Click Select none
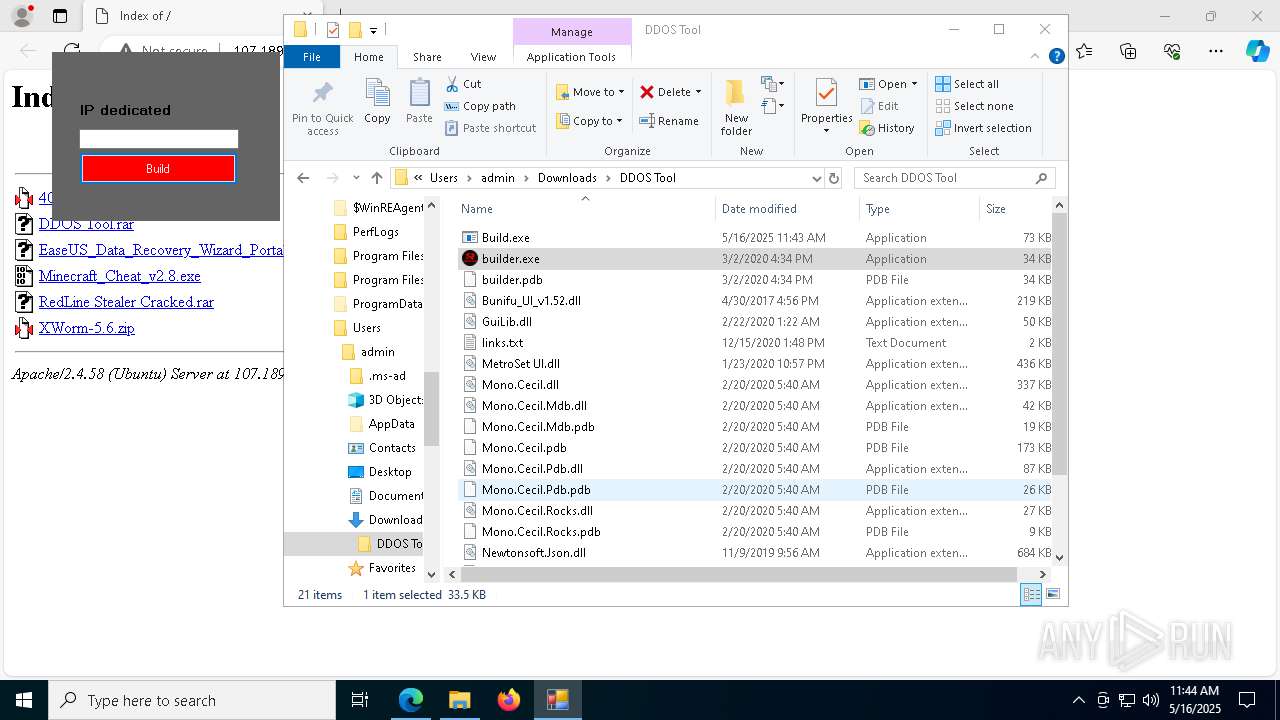Image resolution: width=1280 pixels, height=720 pixels. click(x=974, y=106)
